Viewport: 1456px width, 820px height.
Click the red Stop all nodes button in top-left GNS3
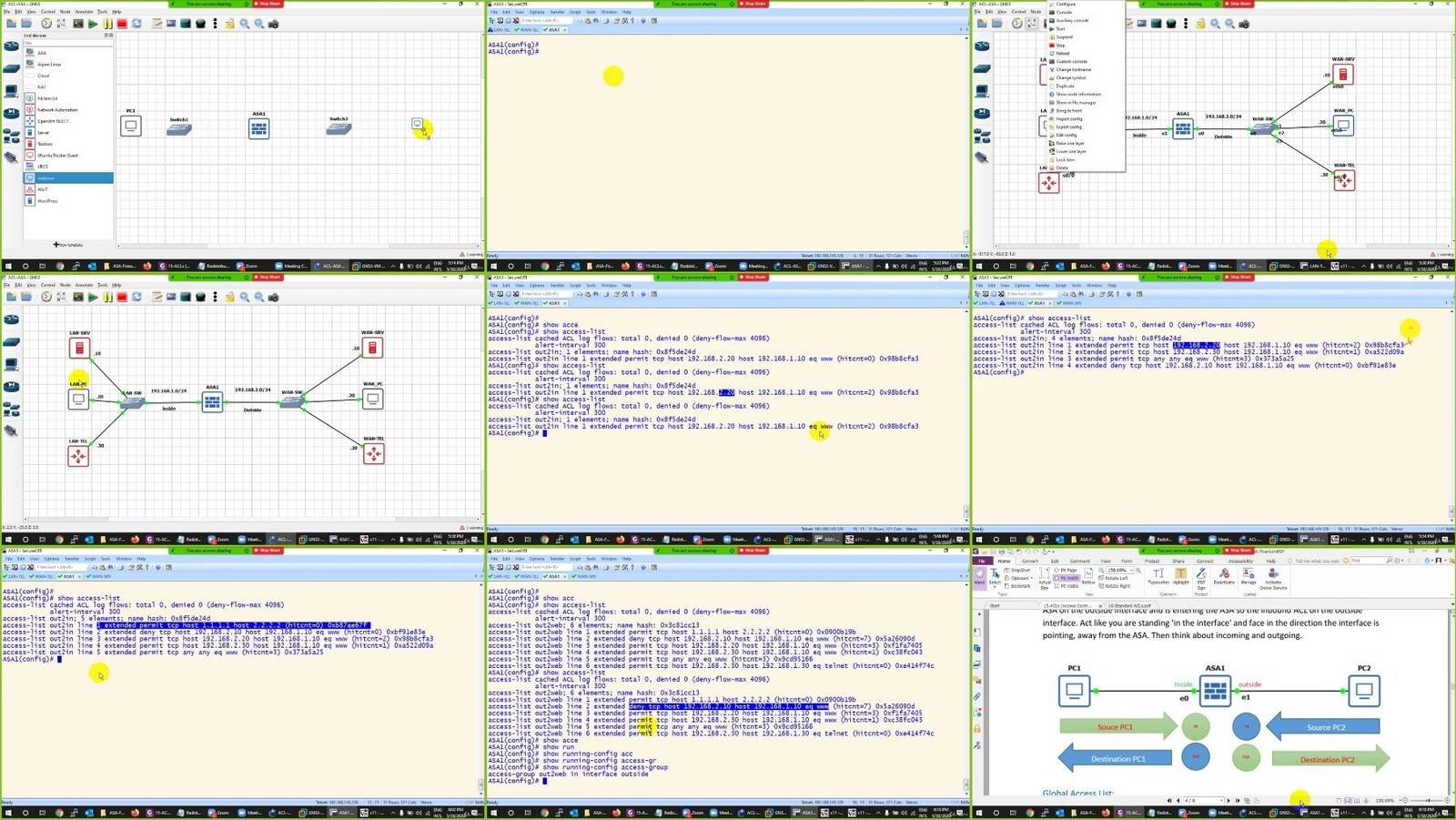(122, 24)
